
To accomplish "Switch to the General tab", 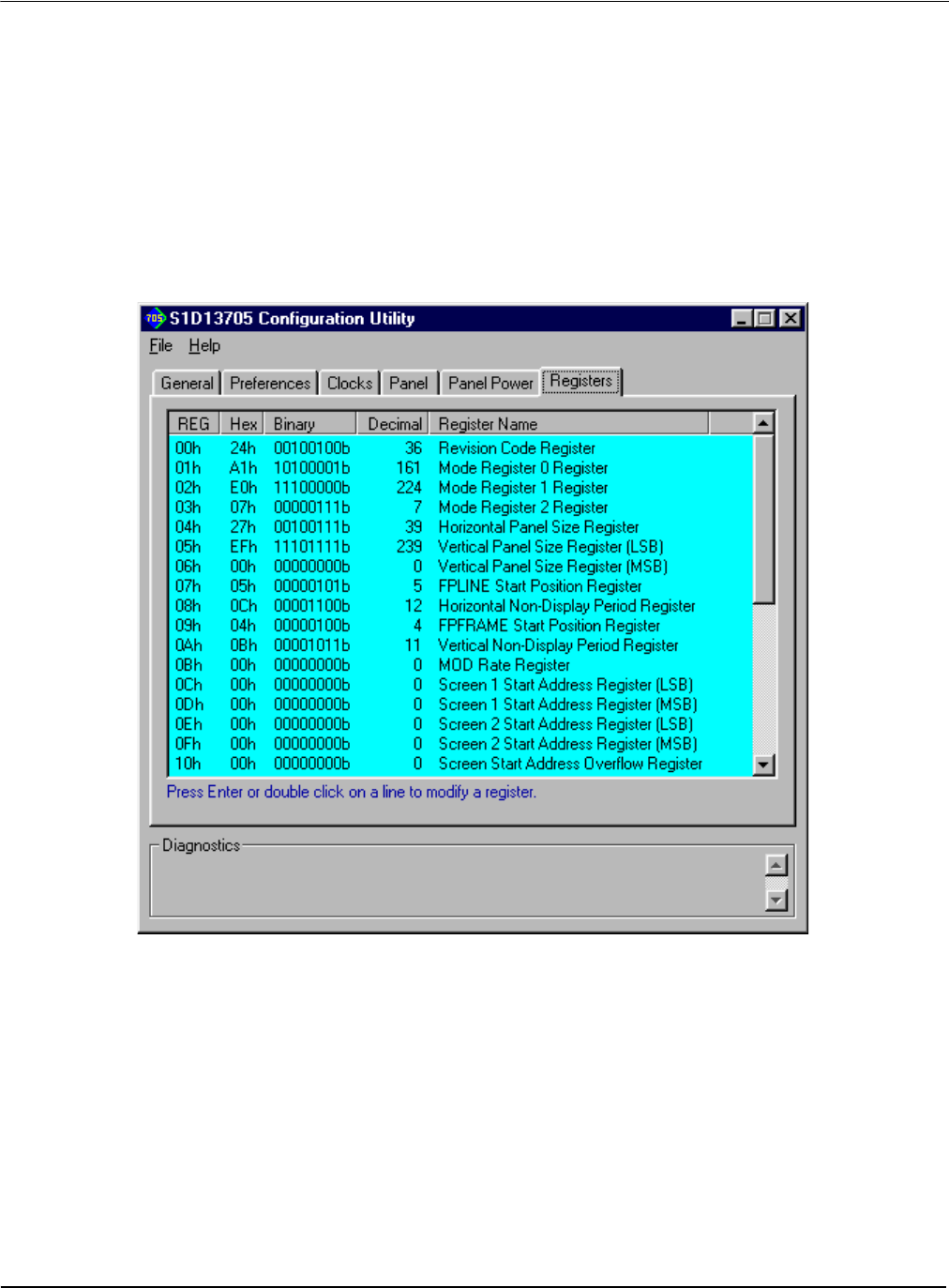I will click(187, 383).
